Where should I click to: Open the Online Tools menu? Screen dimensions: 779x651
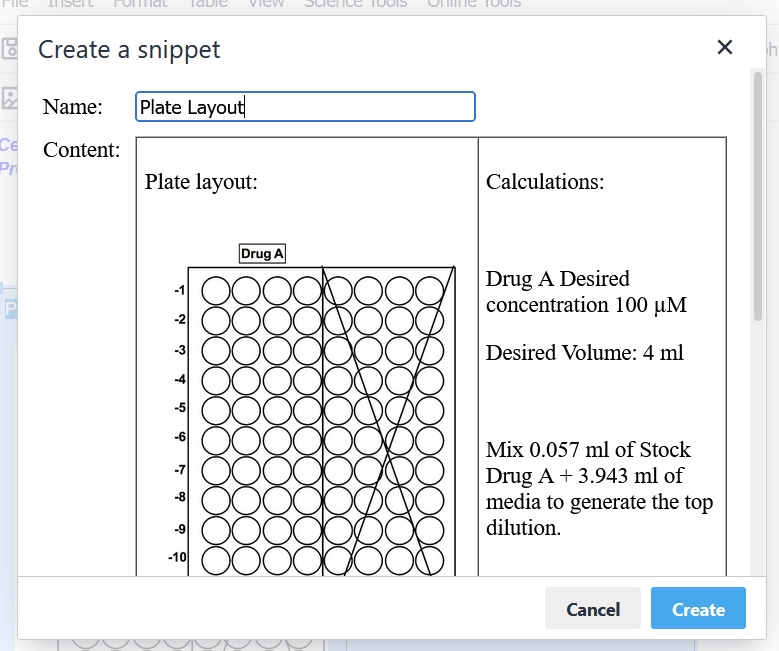pos(473,4)
